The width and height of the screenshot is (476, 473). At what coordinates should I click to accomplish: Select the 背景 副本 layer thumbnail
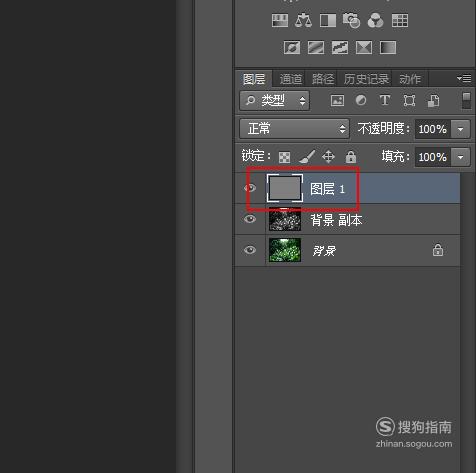tap(285, 219)
